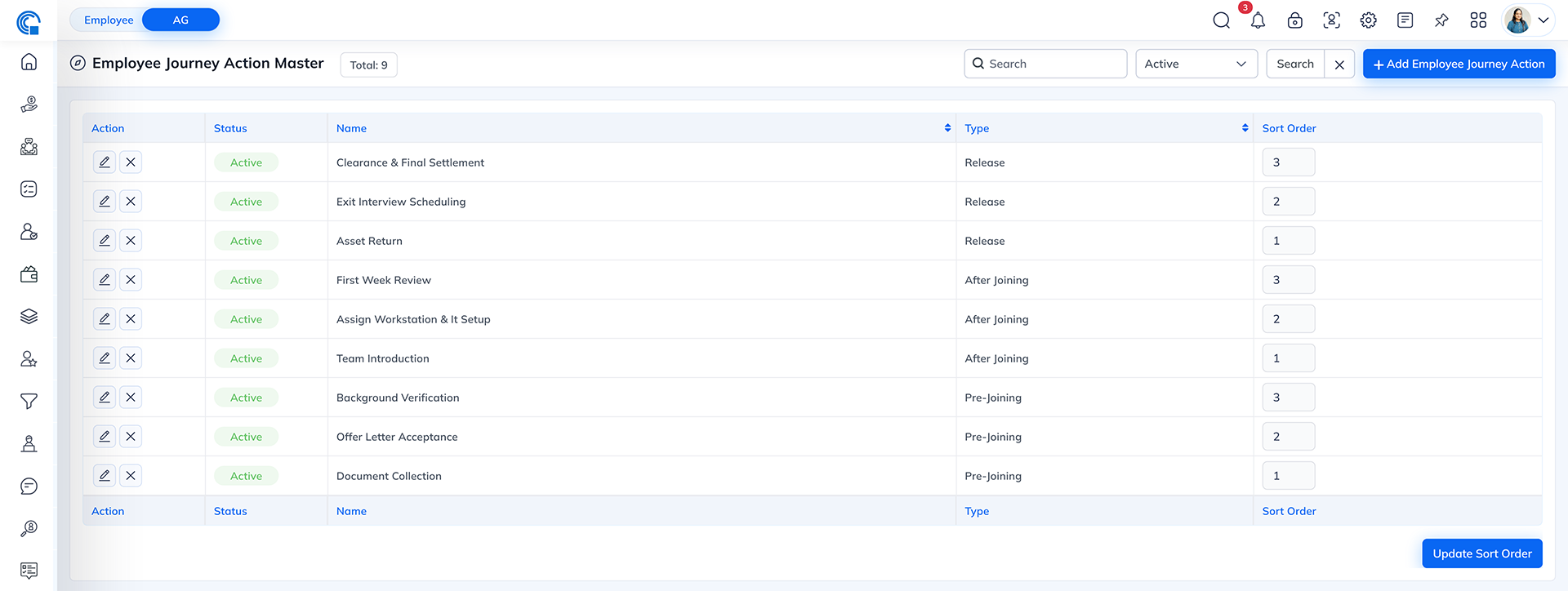The width and height of the screenshot is (1568, 591).
Task: Click the chat bubble icon in sidebar
Action: (29, 487)
